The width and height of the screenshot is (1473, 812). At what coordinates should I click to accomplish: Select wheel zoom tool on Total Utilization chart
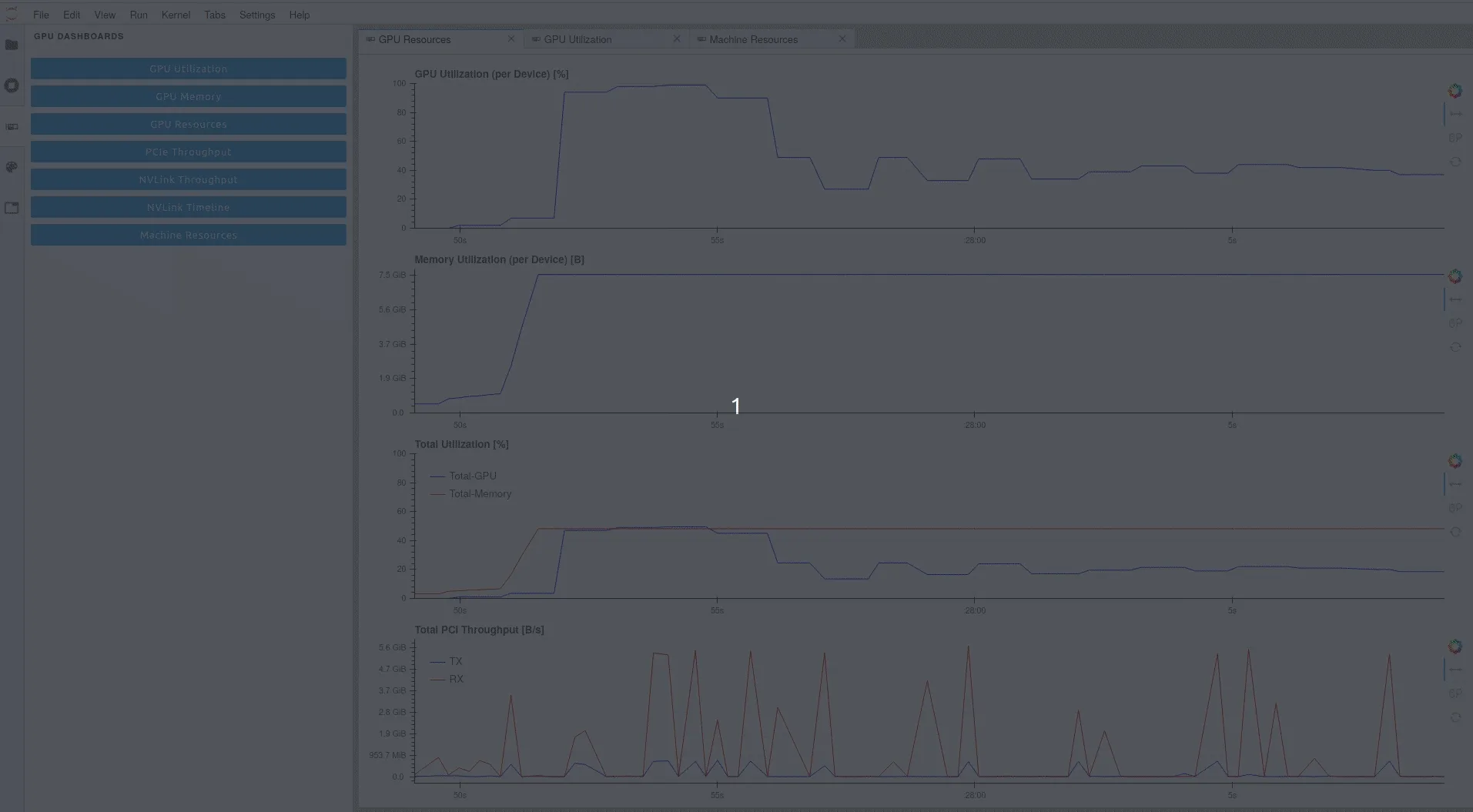pos(1455,508)
